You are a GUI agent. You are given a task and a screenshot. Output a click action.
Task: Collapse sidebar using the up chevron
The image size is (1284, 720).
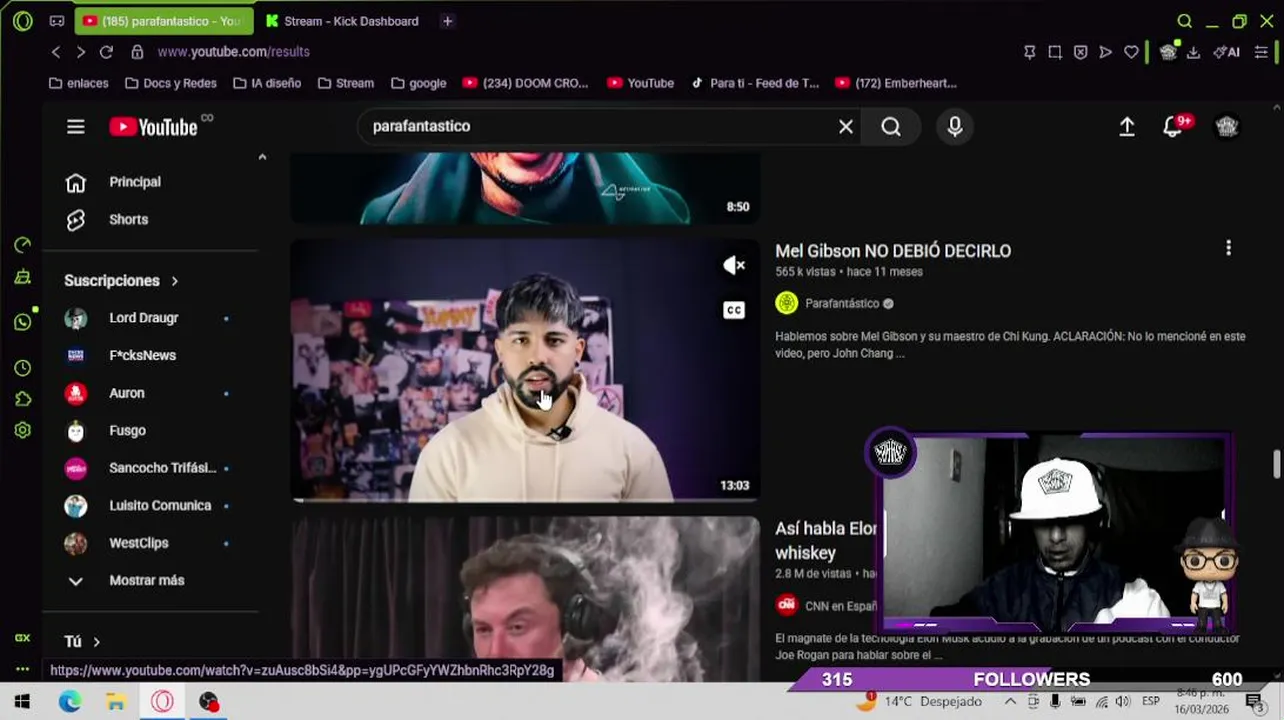(x=262, y=157)
